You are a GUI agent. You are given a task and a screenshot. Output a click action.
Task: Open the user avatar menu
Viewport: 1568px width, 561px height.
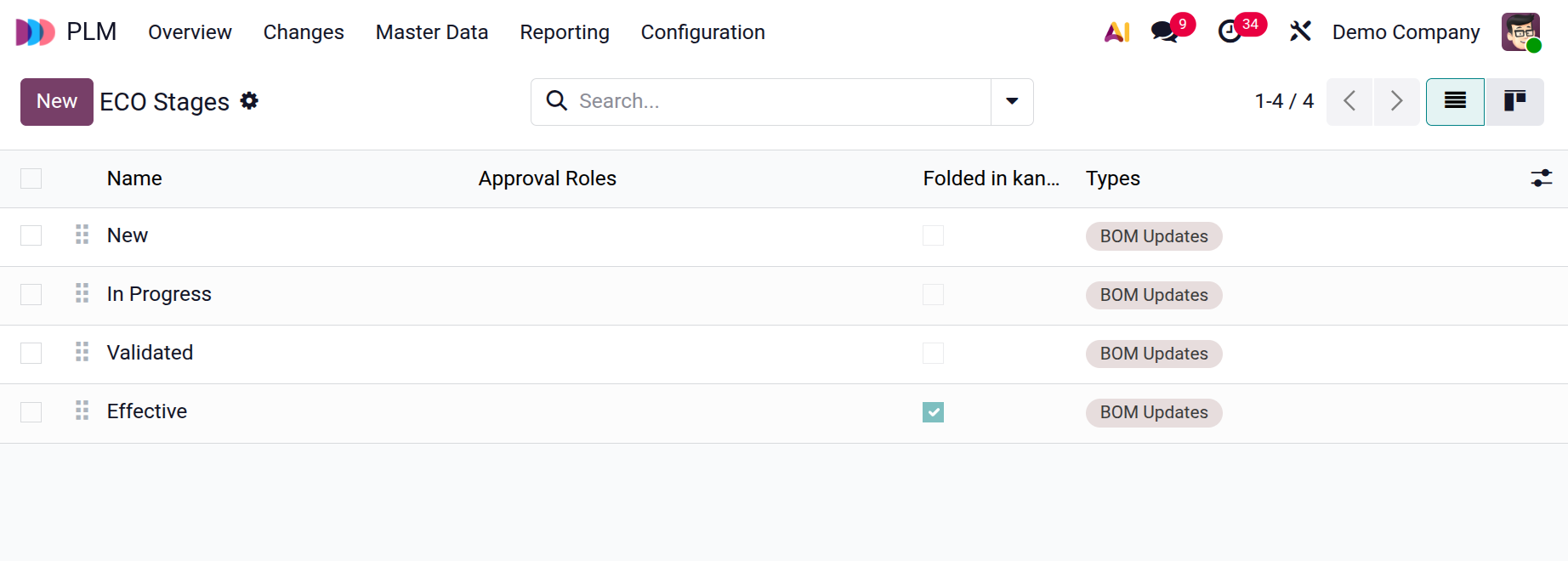1520,32
